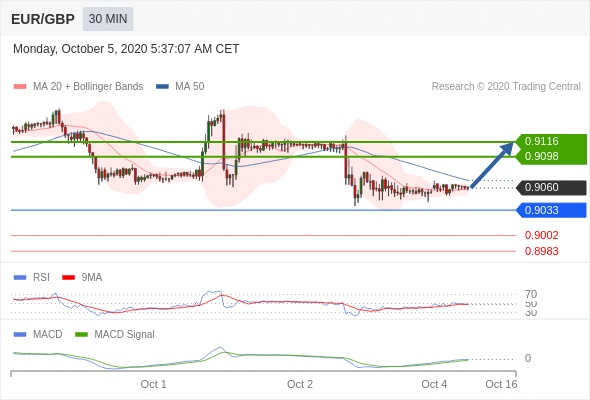Click the Oct 2 date axis label

[300, 384]
